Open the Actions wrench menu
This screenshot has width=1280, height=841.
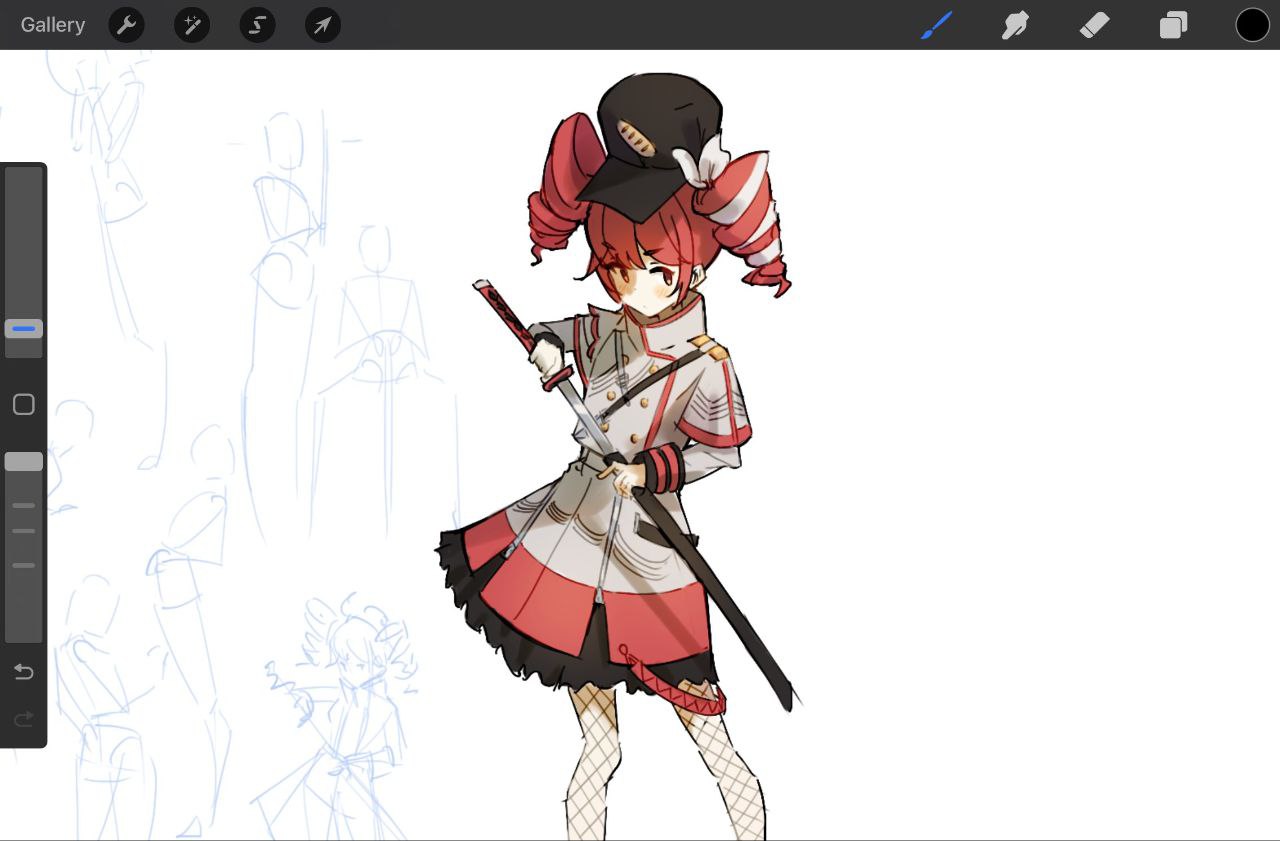(126, 25)
